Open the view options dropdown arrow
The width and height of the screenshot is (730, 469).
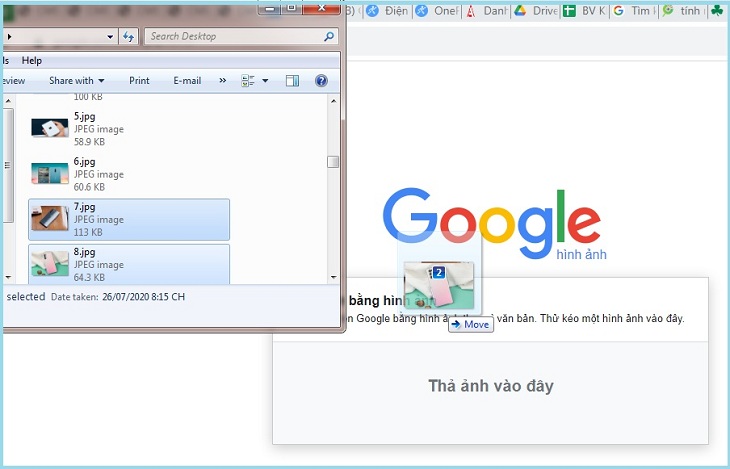(x=265, y=81)
